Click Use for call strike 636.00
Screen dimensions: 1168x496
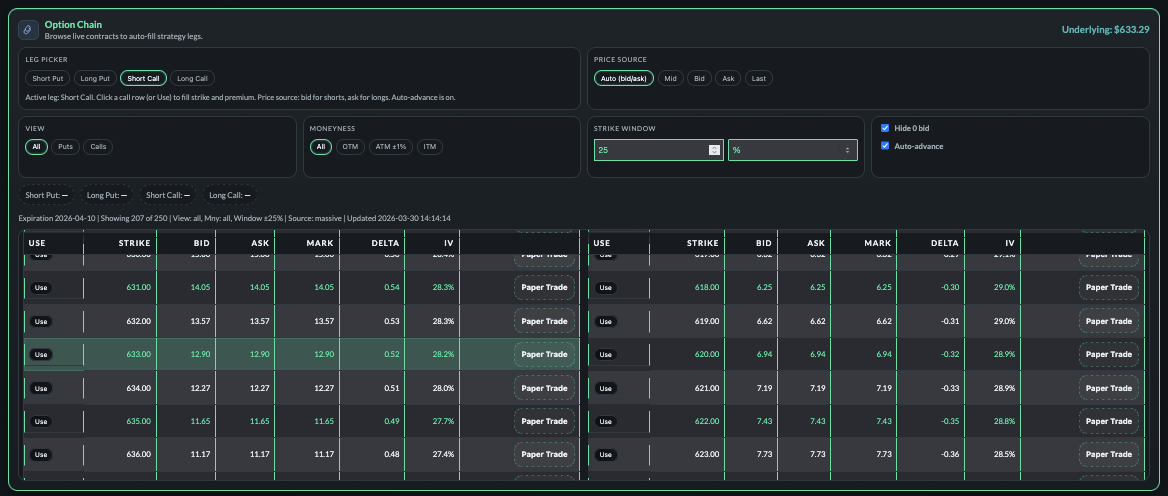click(x=41, y=454)
